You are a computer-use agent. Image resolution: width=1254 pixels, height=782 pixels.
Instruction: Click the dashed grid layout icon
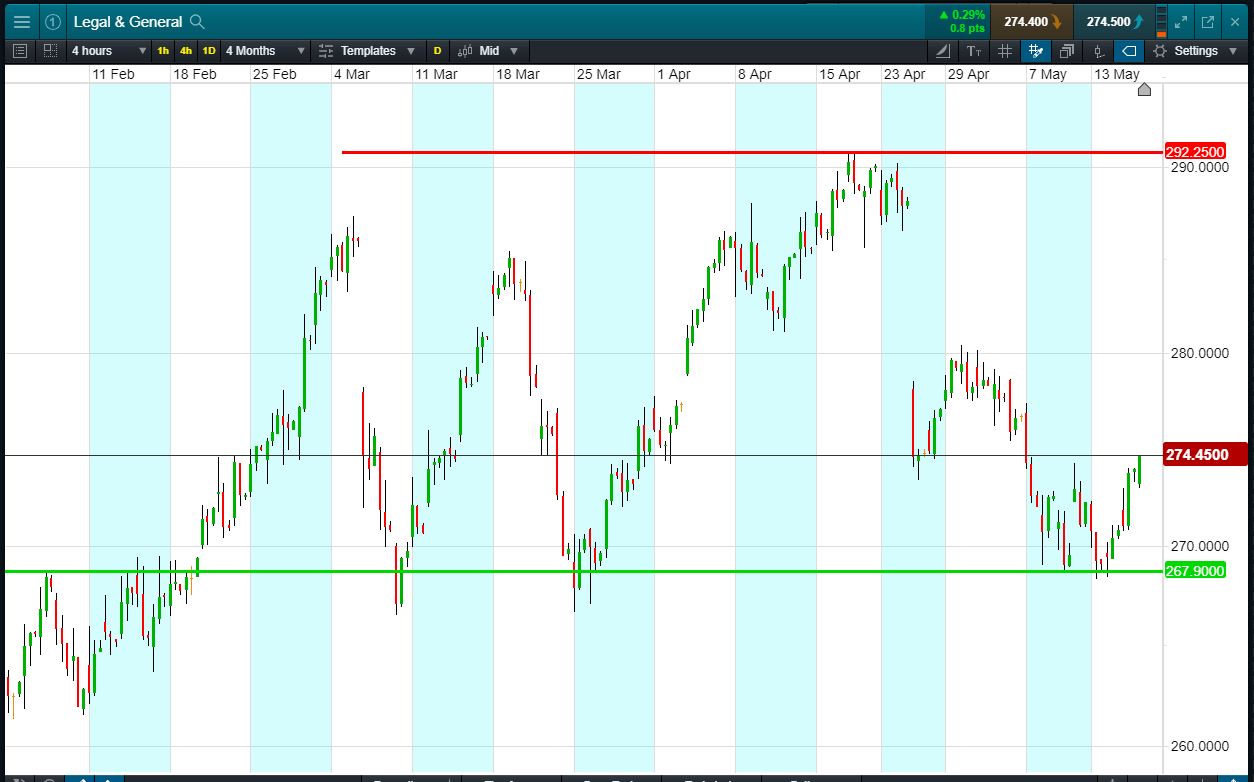[50, 50]
